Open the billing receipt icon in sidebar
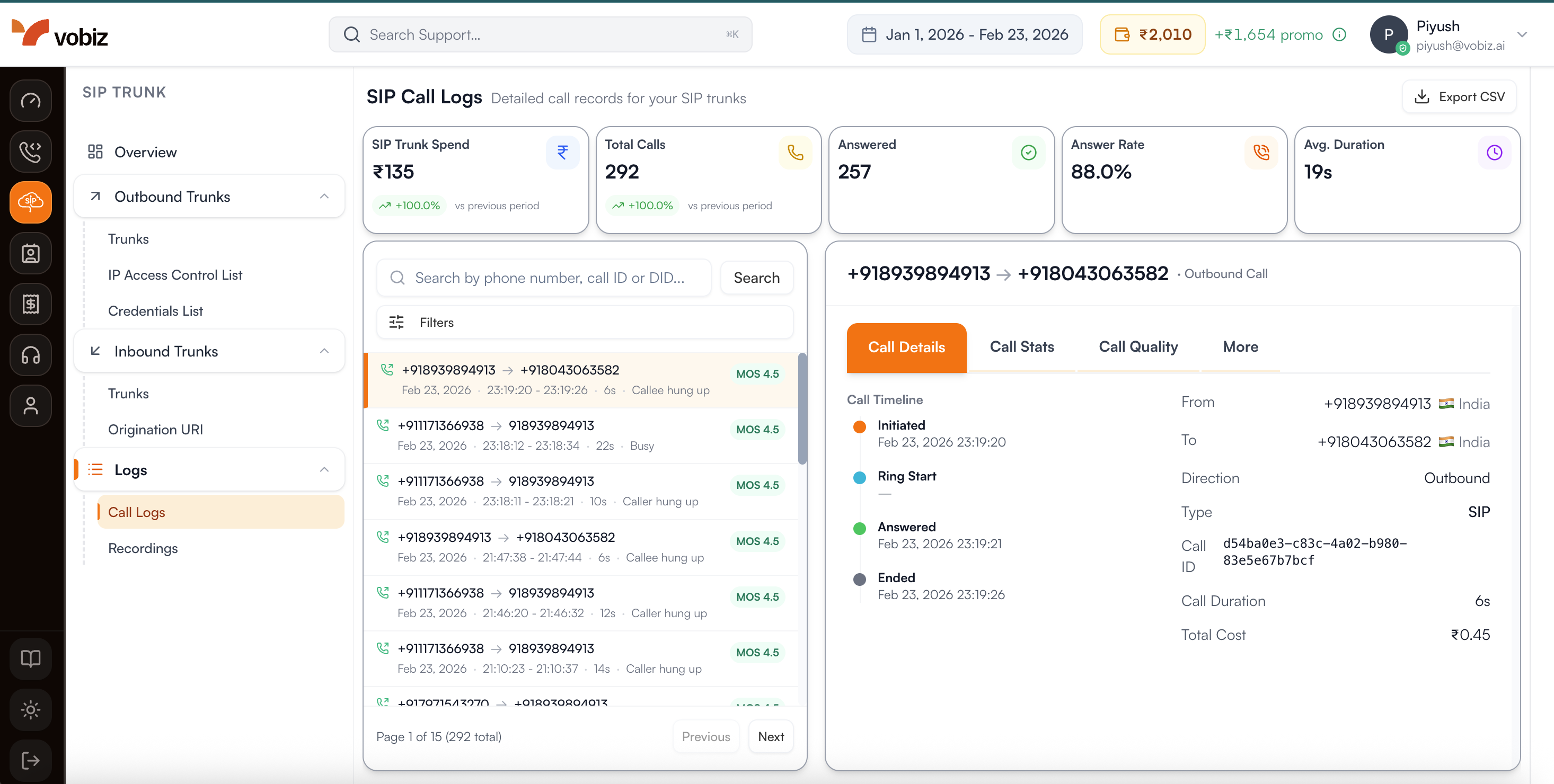 click(x=30, y=304)
